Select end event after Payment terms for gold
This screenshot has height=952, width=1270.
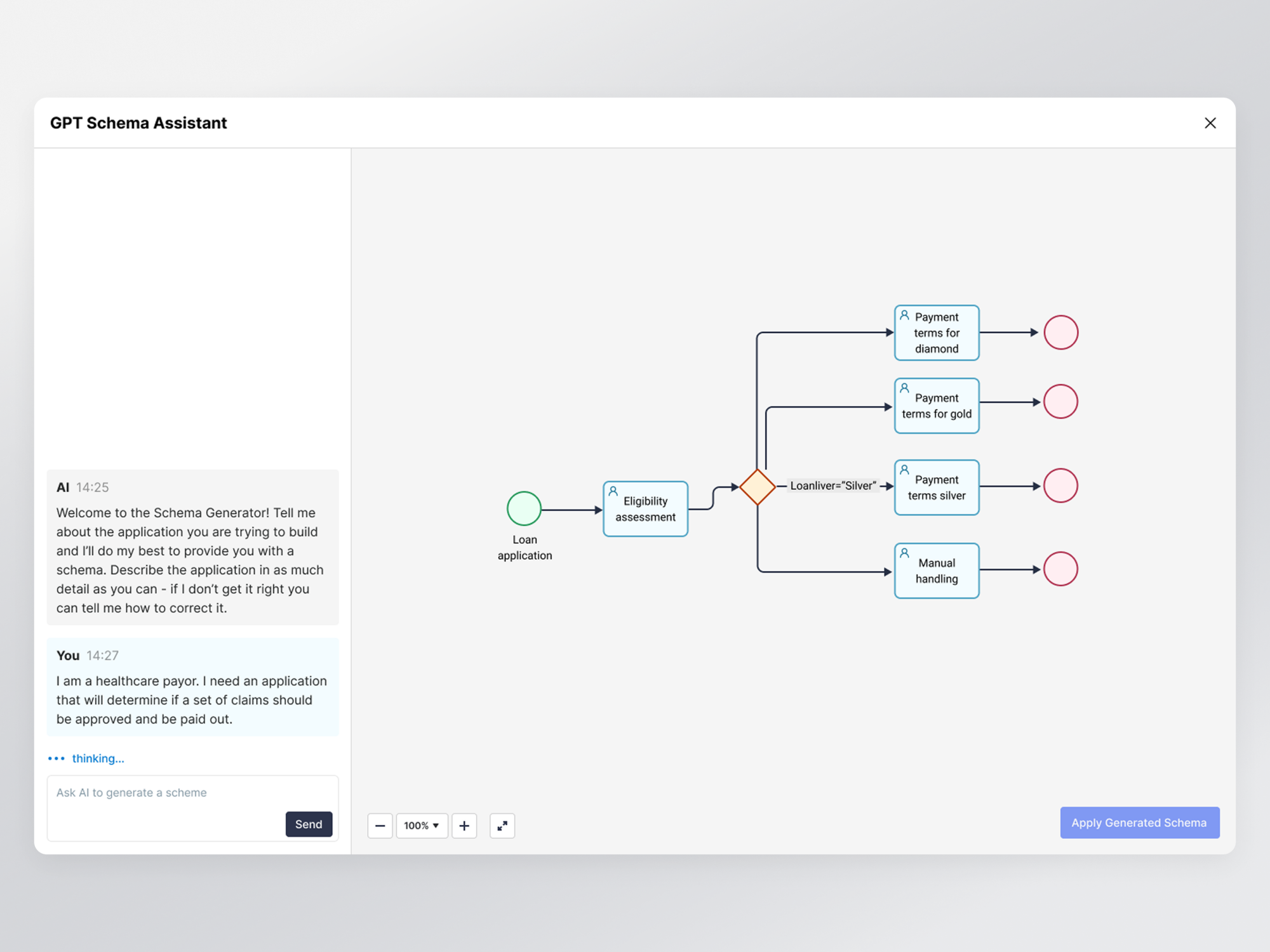pyautogui.click(x=1060, y=402)
